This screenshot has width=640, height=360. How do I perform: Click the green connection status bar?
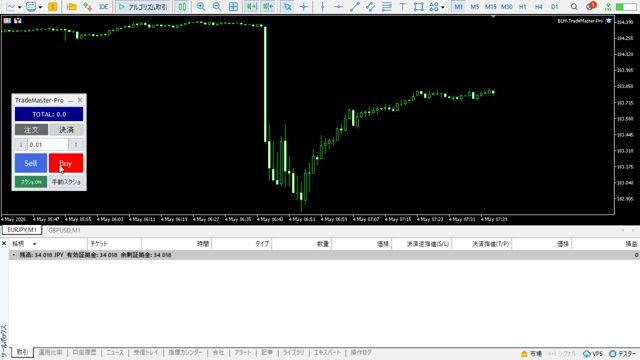coord(625,7)
